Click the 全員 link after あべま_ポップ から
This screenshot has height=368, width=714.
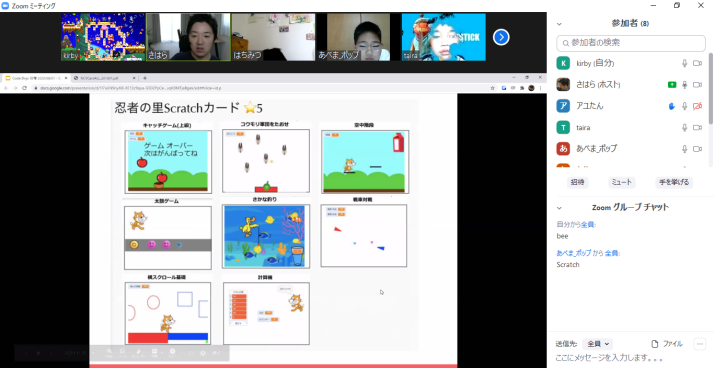612,253
